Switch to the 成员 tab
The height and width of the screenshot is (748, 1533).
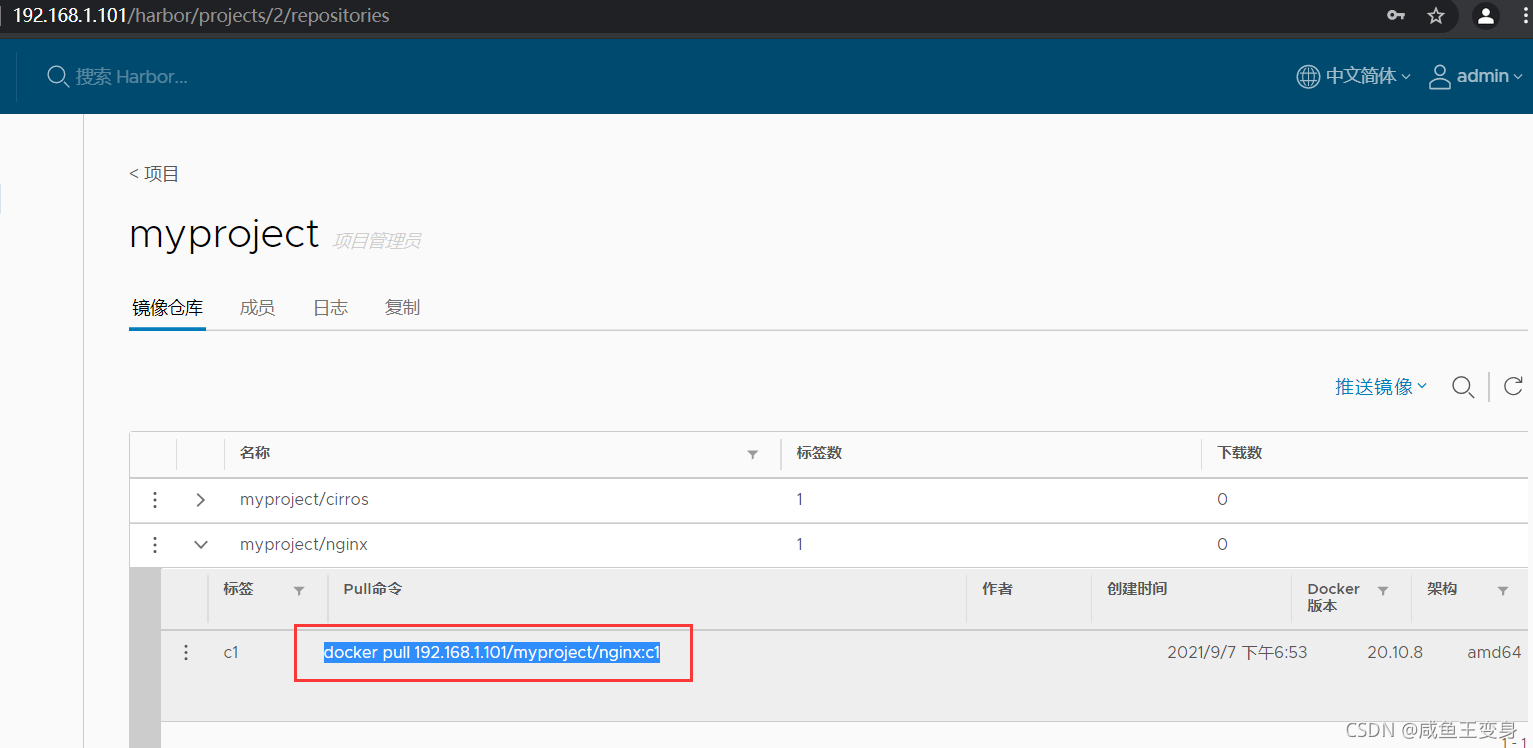click(257, 308)
